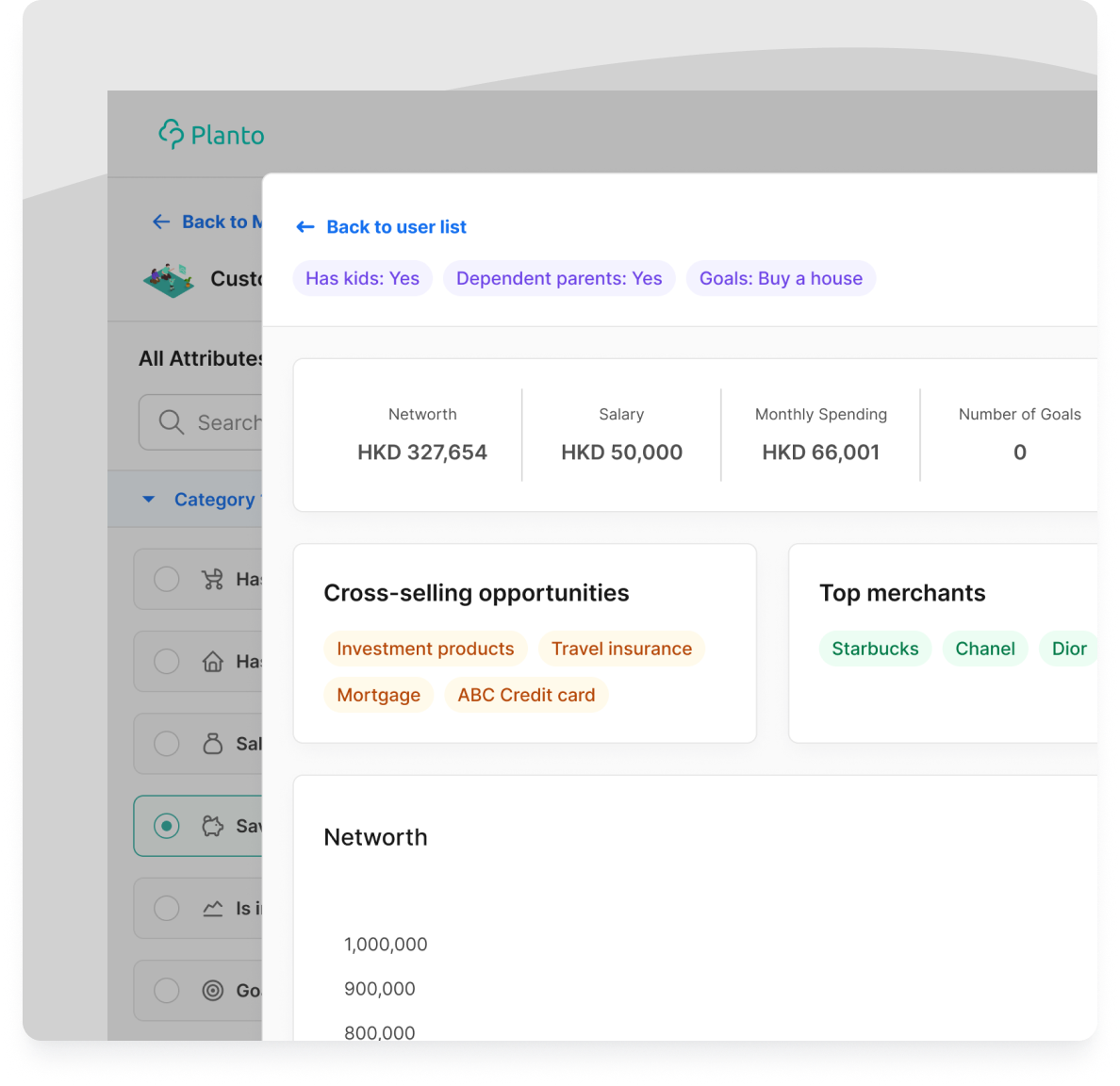Screen dimensions: 1120x1086
Task: Select the radio button beside the stroller icon
Action: coord(167,579)
